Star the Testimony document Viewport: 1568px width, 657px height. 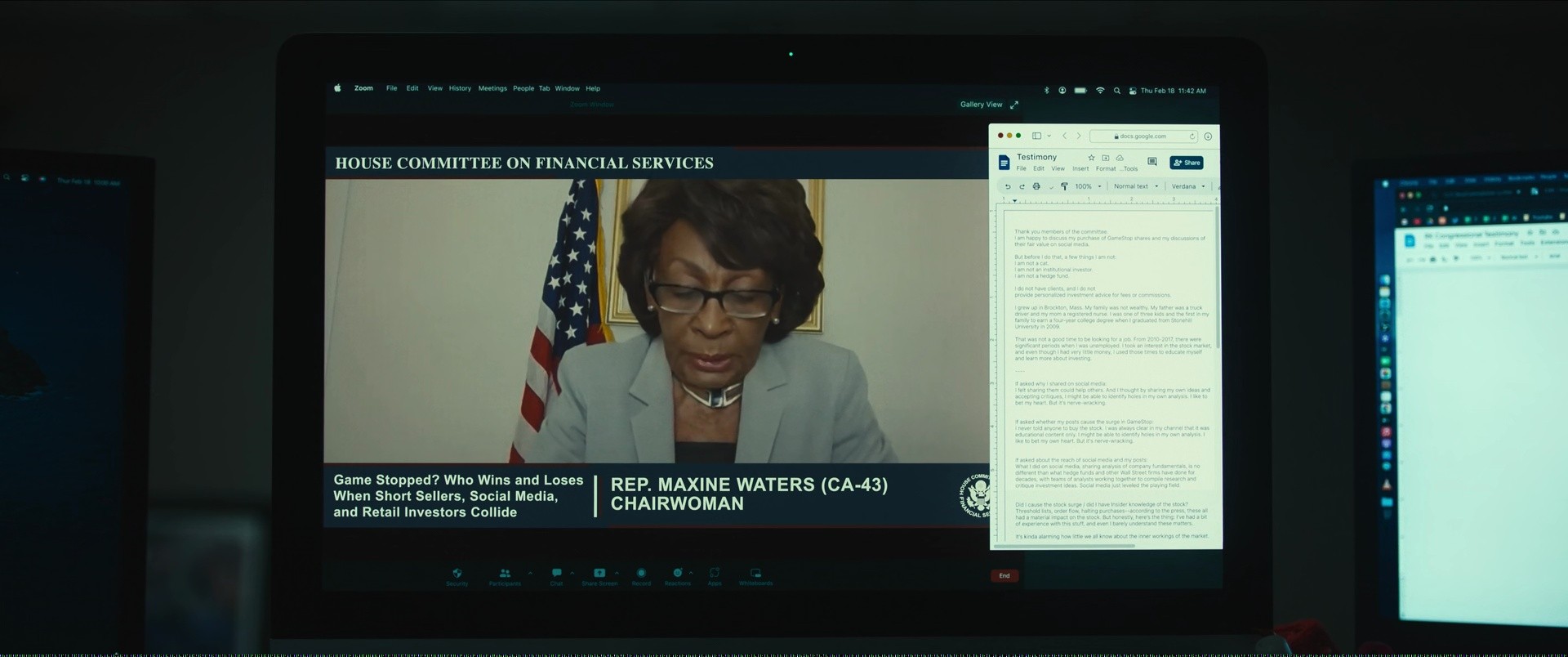(1091, 158)
